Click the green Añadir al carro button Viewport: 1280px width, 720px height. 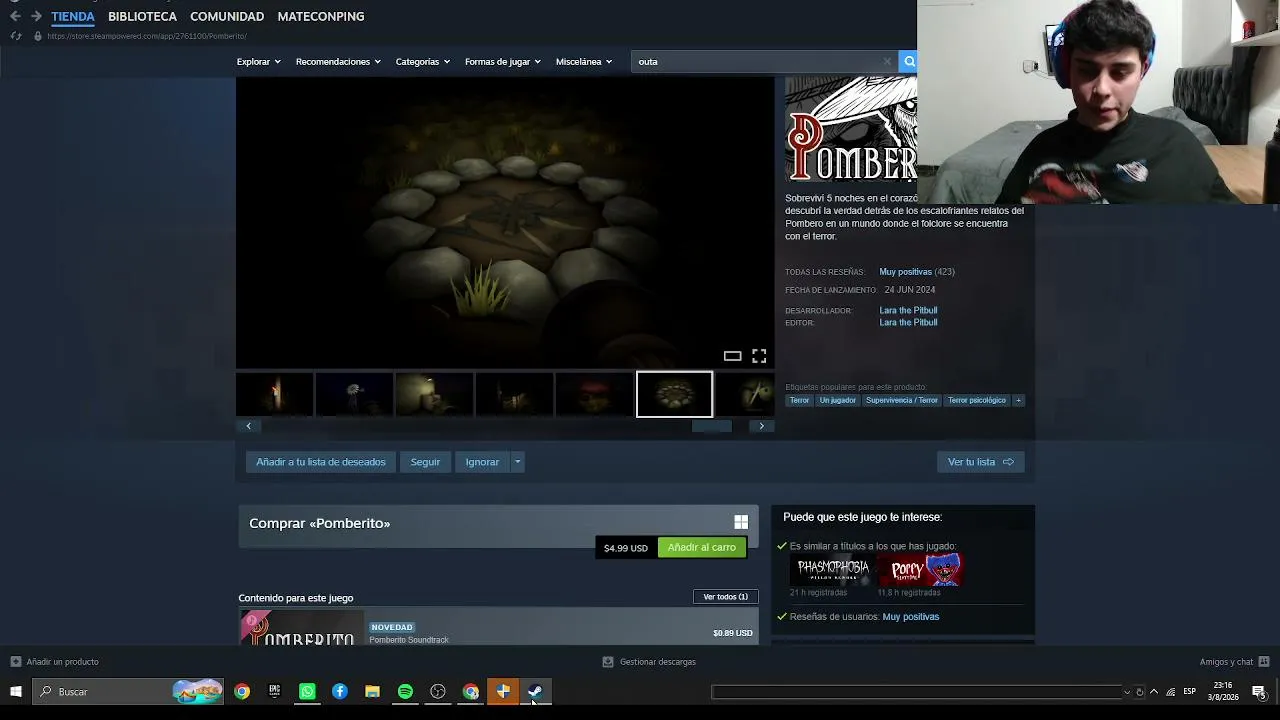pos(702,548)
